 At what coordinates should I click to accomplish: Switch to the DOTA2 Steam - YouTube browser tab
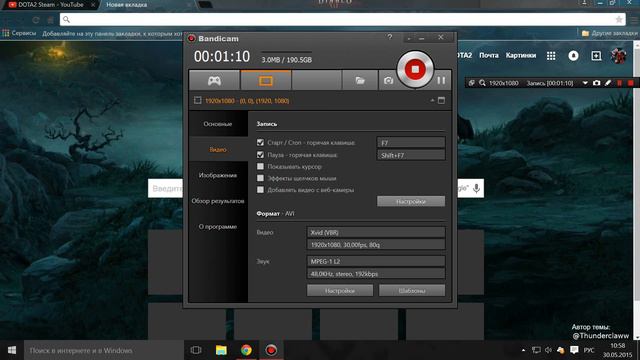point(50,5)
